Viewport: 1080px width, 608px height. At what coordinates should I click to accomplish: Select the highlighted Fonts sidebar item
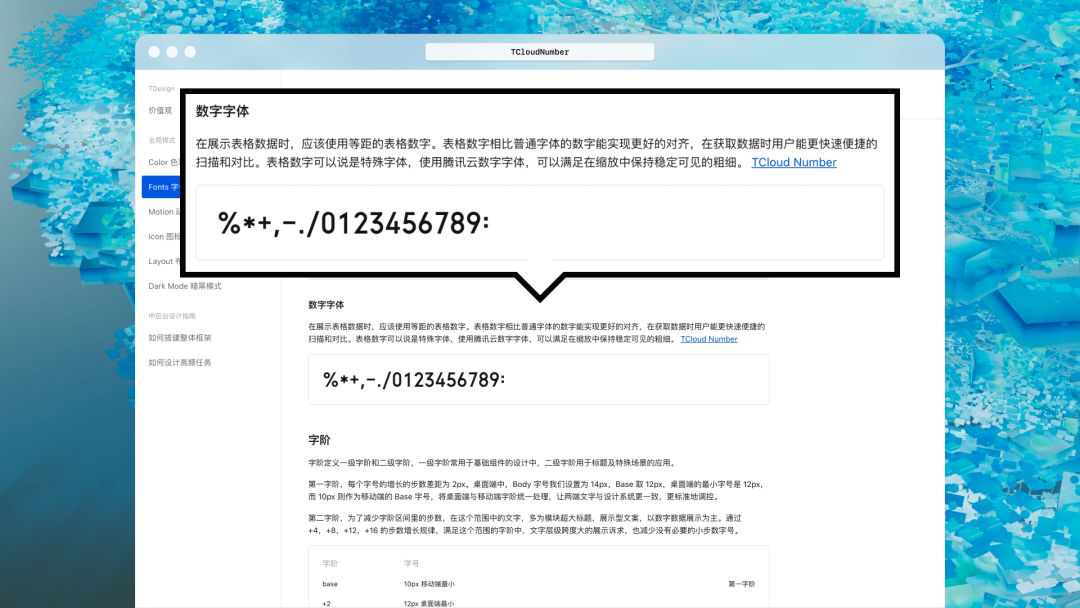161,187
